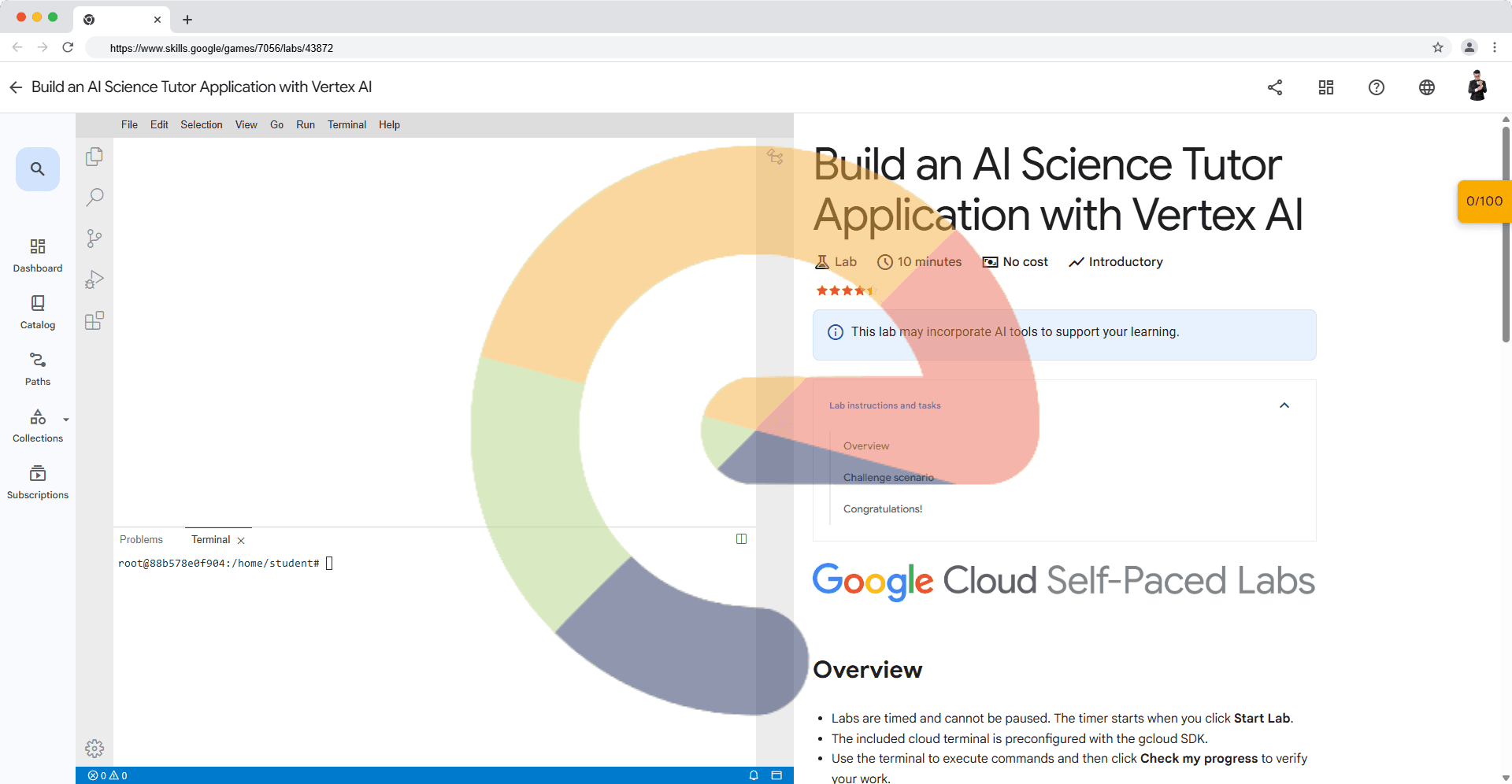Reload the browser page

pos(68,47)
